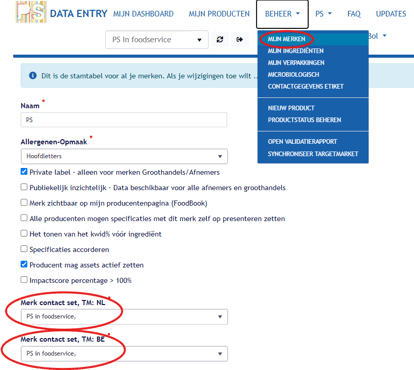Click the PS logo image
Image resolution: width=414 pixels, height=370 pixels.
coord(31,12)
